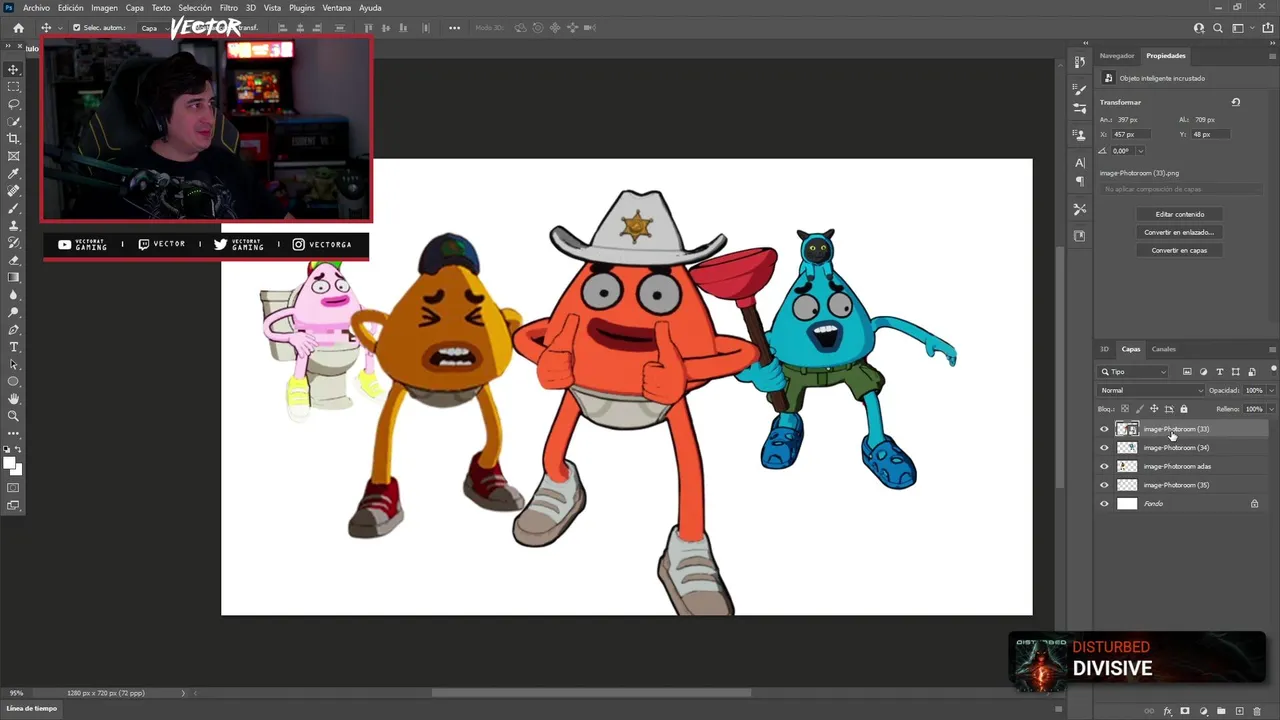Select the Move tool in the toolbar
The width and height of the screenshot is (1280, 720).
tap(14, 69)
